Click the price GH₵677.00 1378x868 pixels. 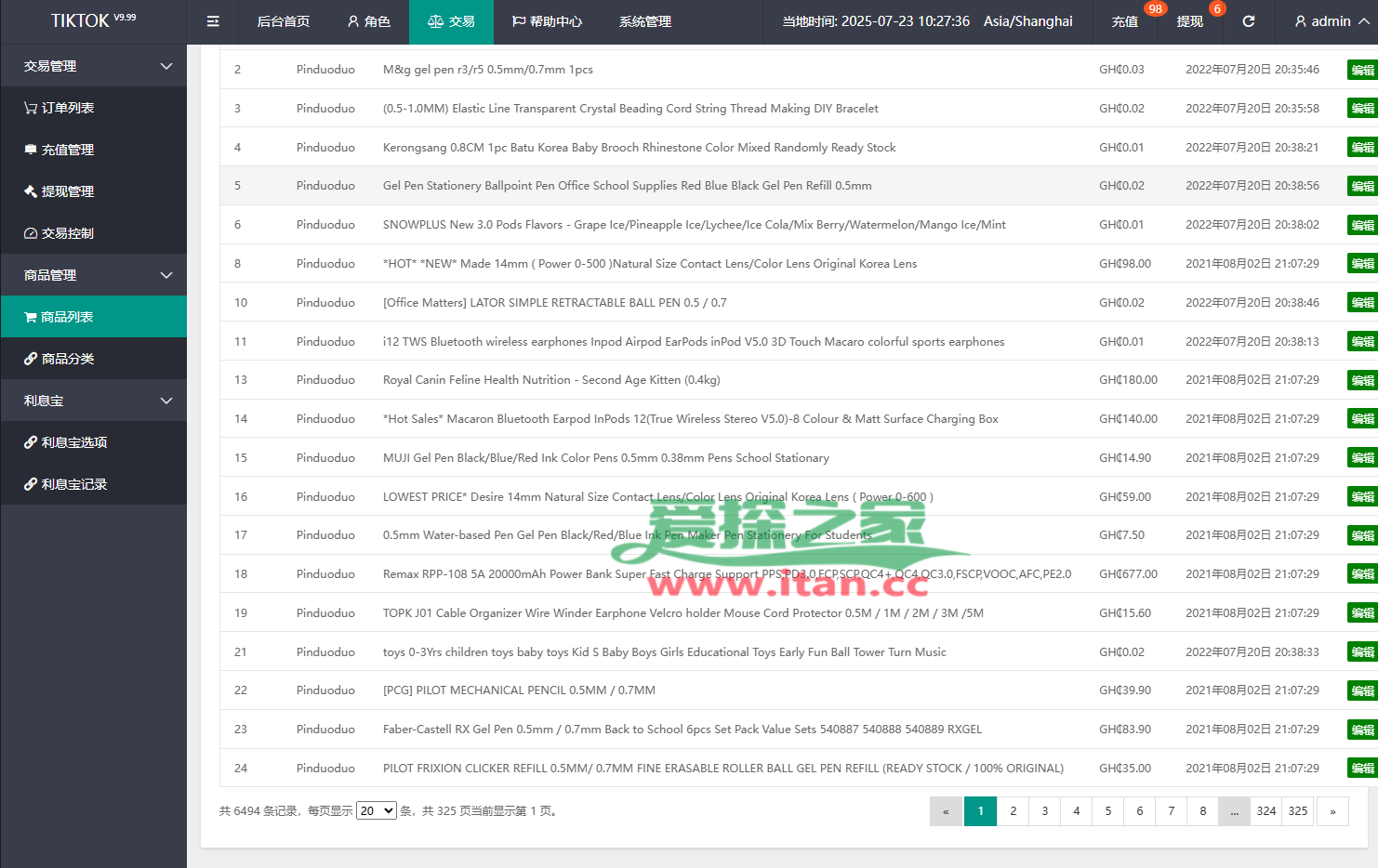[1128, 574]
